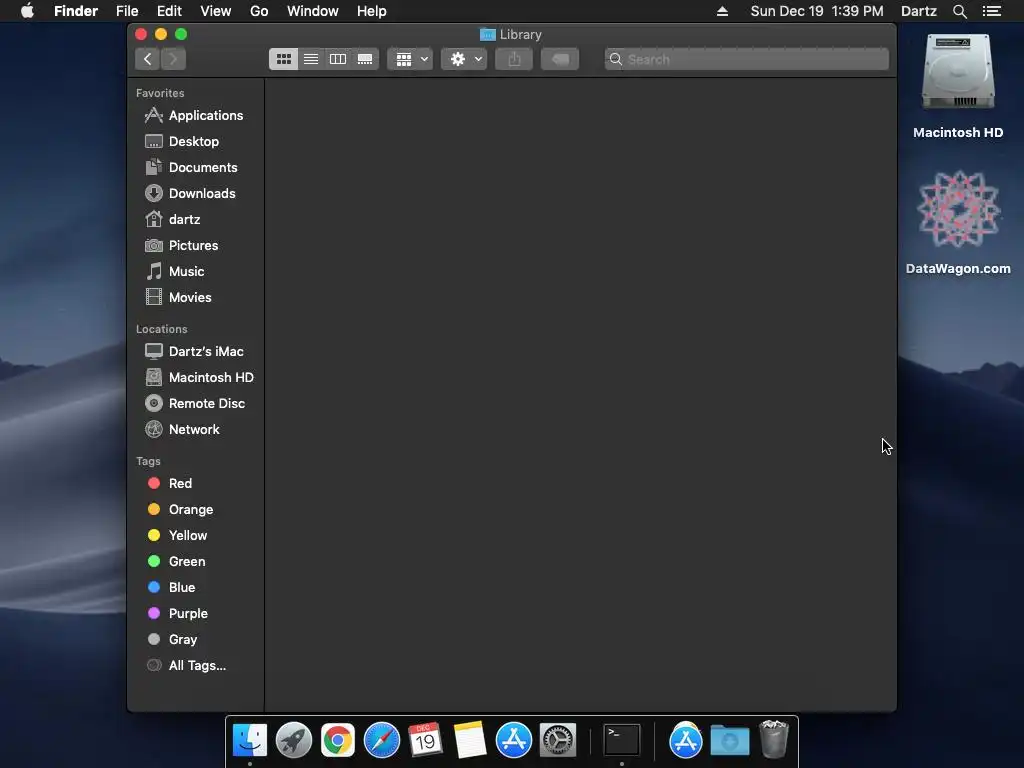Go forward with the right chevron
The height and width of the screenshot is (768, 1024).
[x=173, y=59]
